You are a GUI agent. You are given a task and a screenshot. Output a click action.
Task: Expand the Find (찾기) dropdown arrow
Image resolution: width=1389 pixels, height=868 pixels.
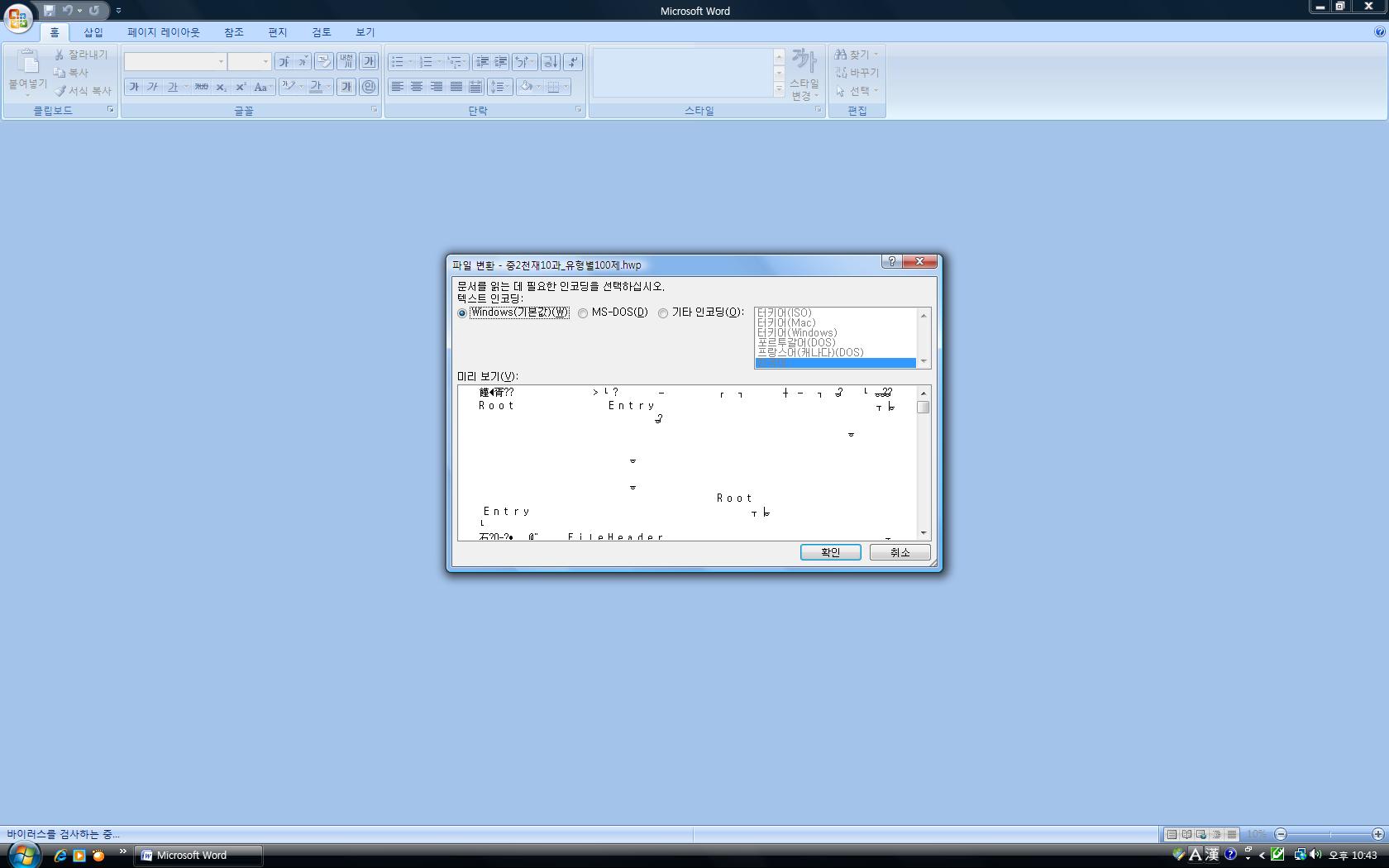pos(876,55)
